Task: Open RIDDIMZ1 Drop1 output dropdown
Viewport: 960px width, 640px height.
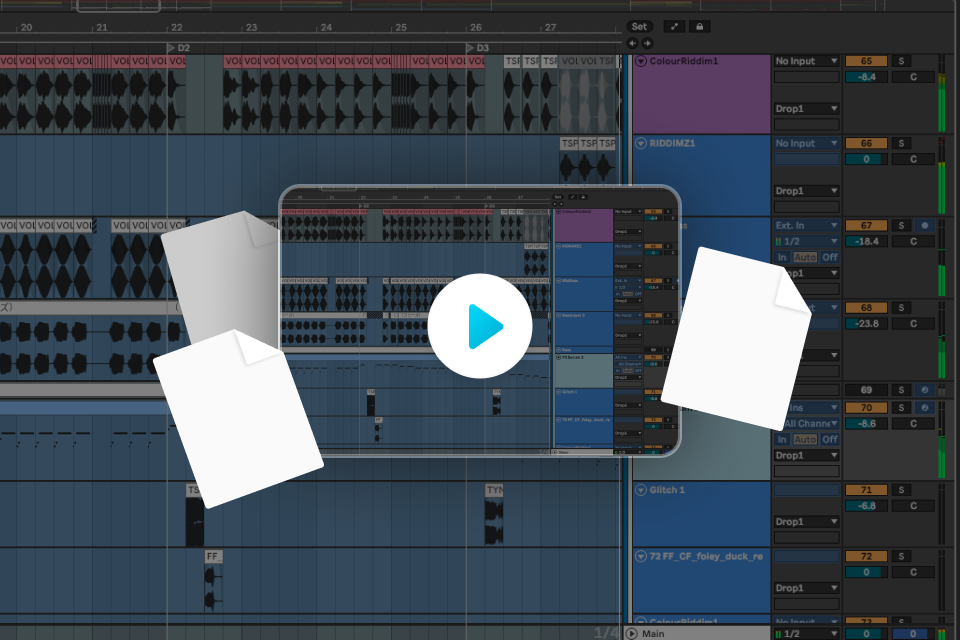Action: (806, 191)
